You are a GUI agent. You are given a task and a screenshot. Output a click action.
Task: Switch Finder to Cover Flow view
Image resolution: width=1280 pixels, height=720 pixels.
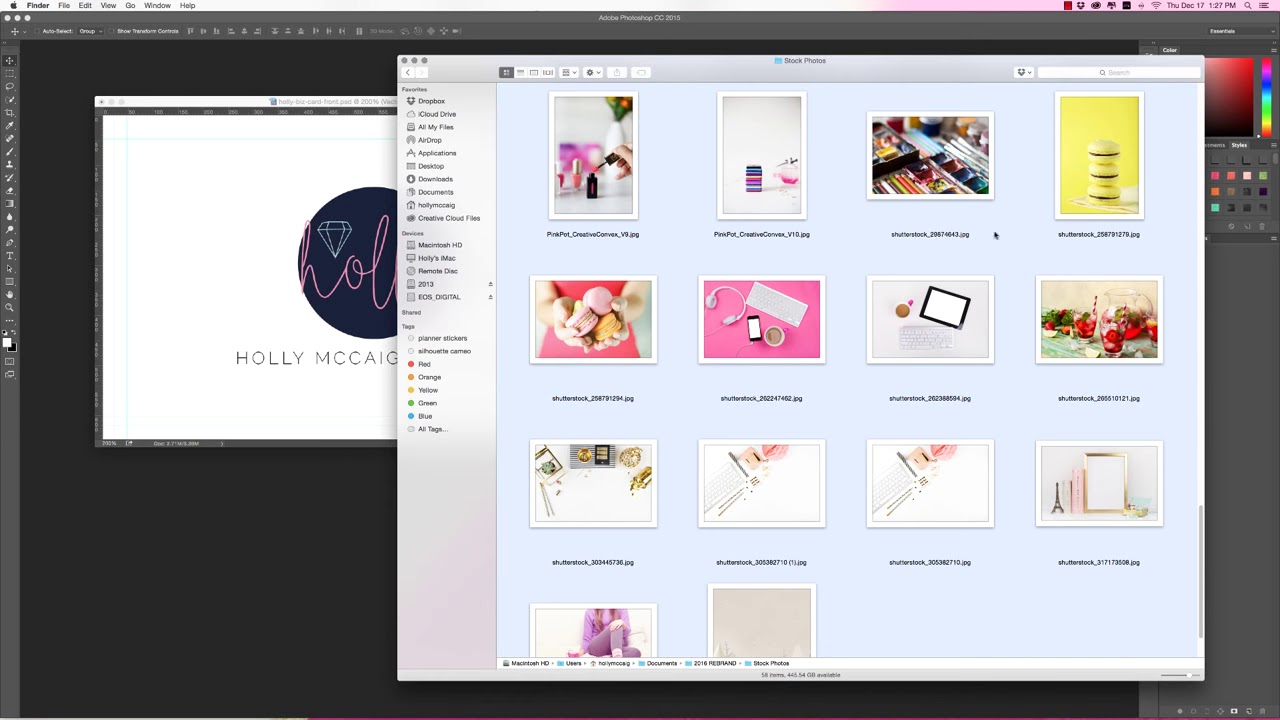548,72
